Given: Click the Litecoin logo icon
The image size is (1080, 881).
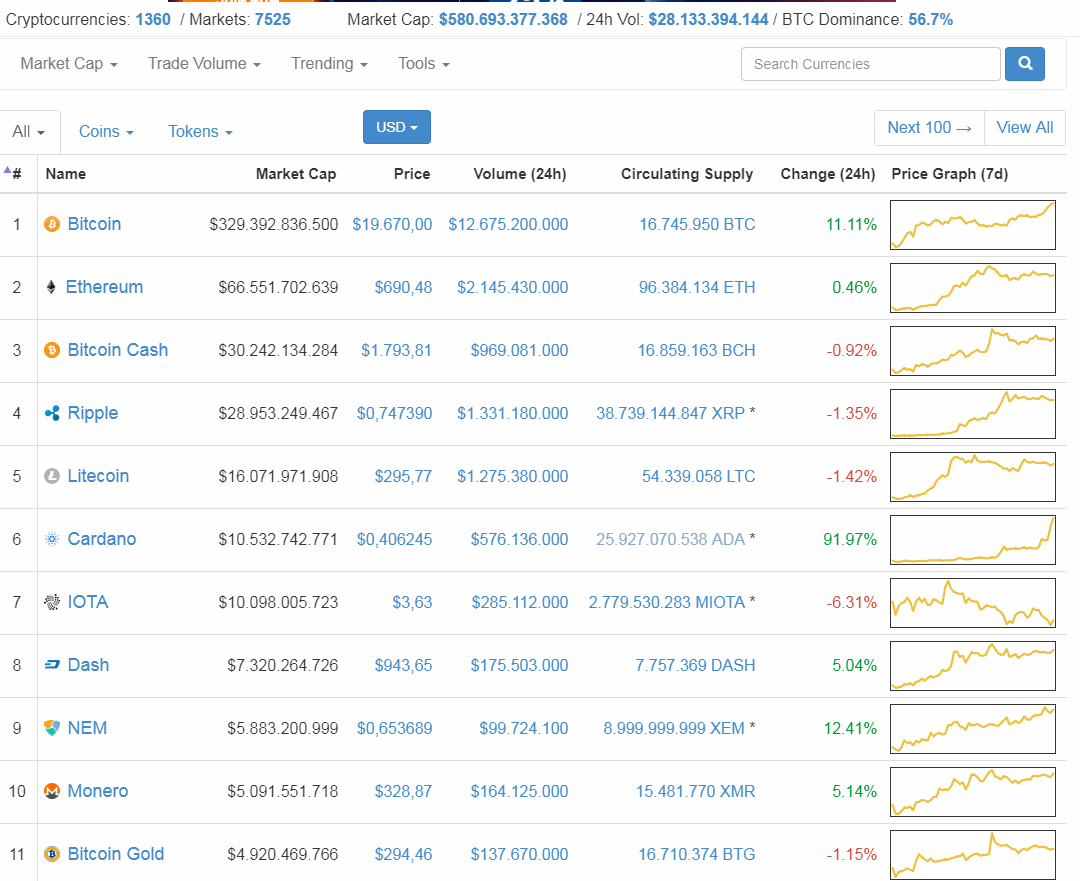Looking at the screenshot, I should click(51, 476).
